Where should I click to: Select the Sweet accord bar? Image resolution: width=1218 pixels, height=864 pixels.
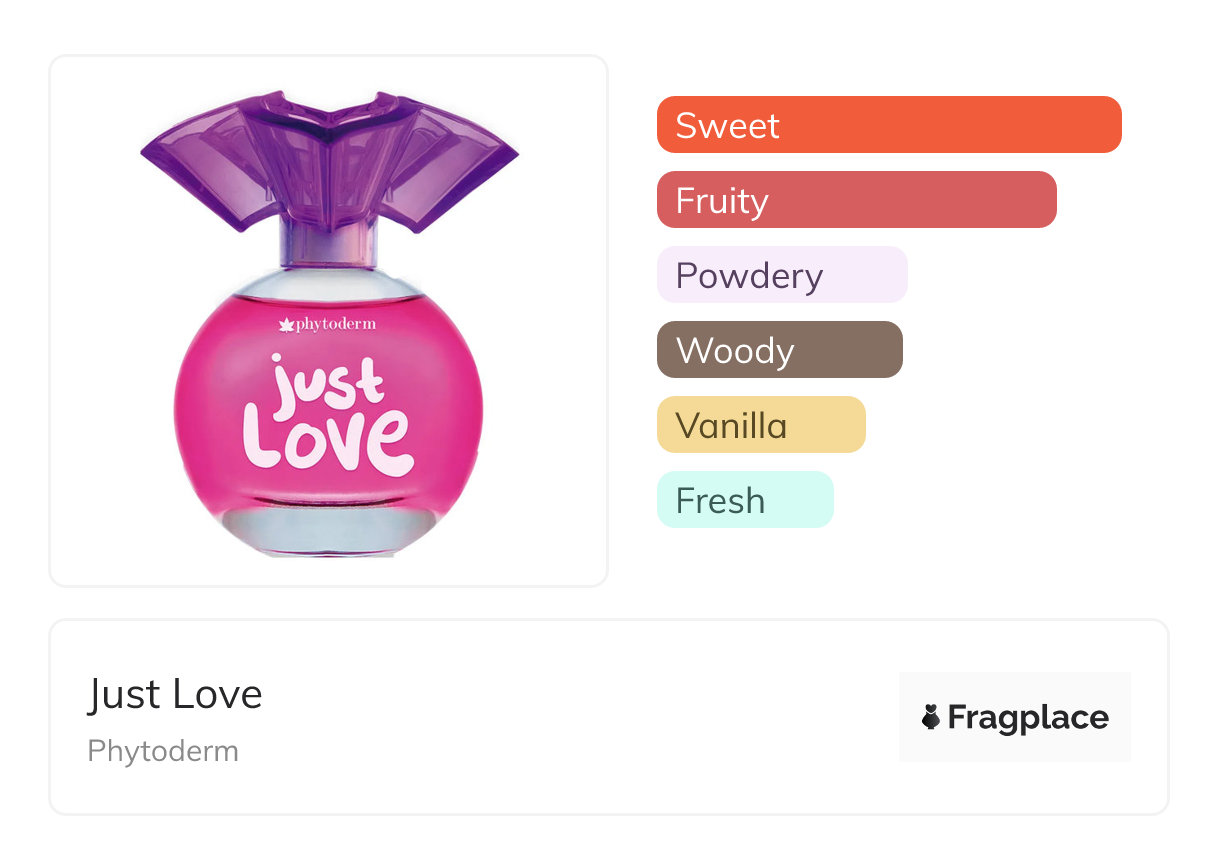tap(889, 125)
